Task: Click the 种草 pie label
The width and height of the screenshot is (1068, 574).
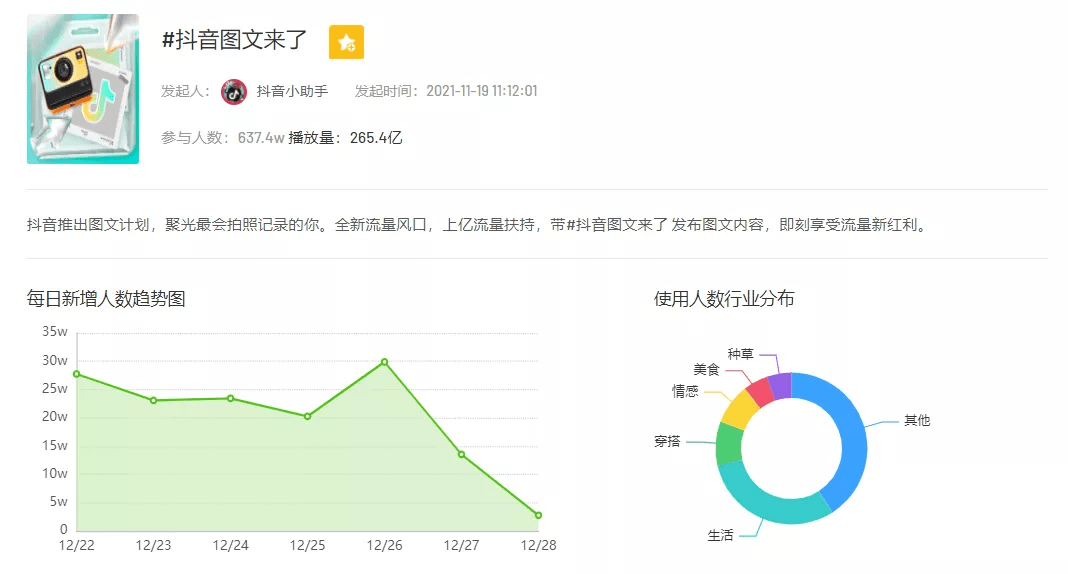Action: click(740, 354)
